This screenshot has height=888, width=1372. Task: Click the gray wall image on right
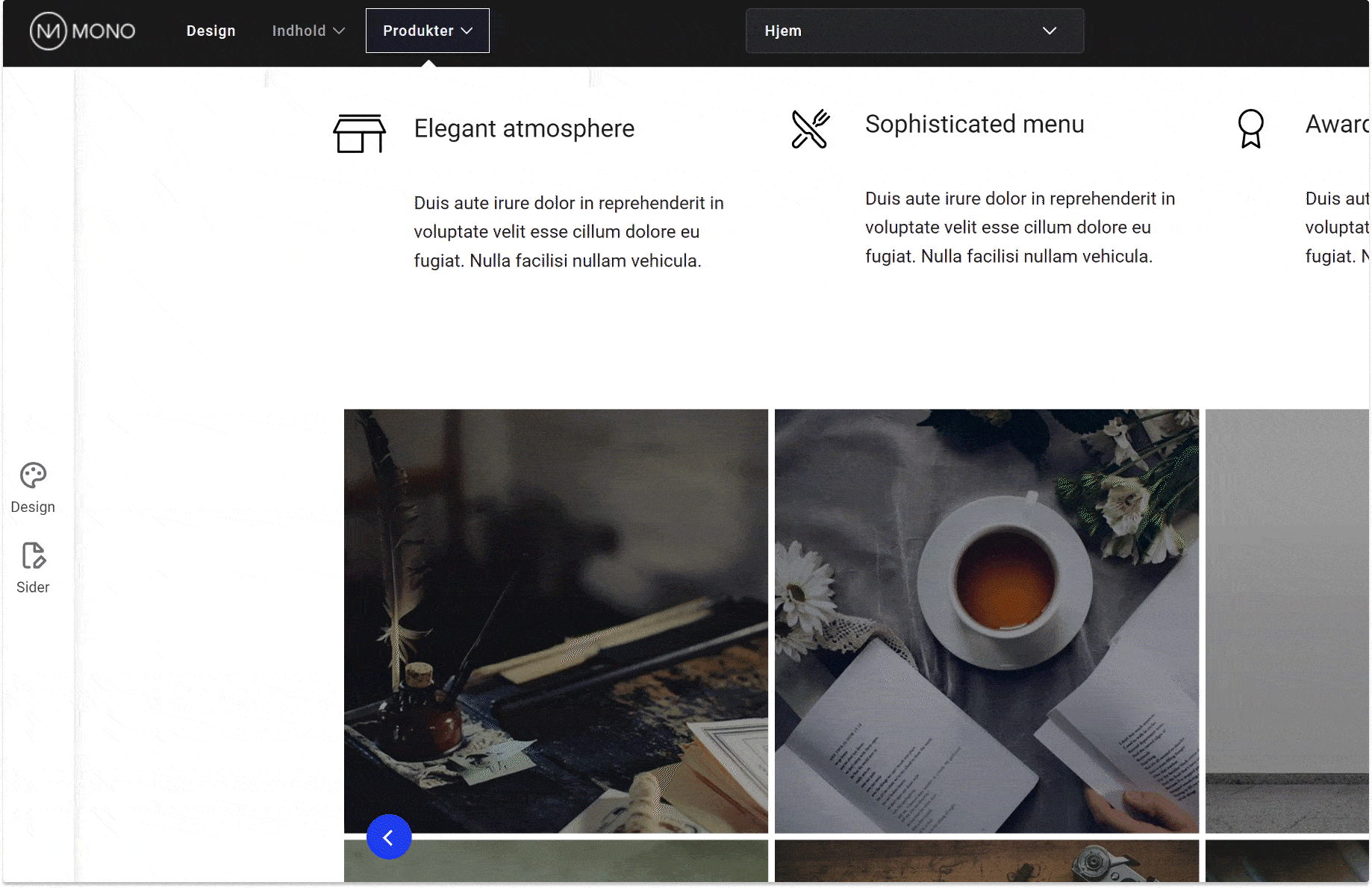1286,620
